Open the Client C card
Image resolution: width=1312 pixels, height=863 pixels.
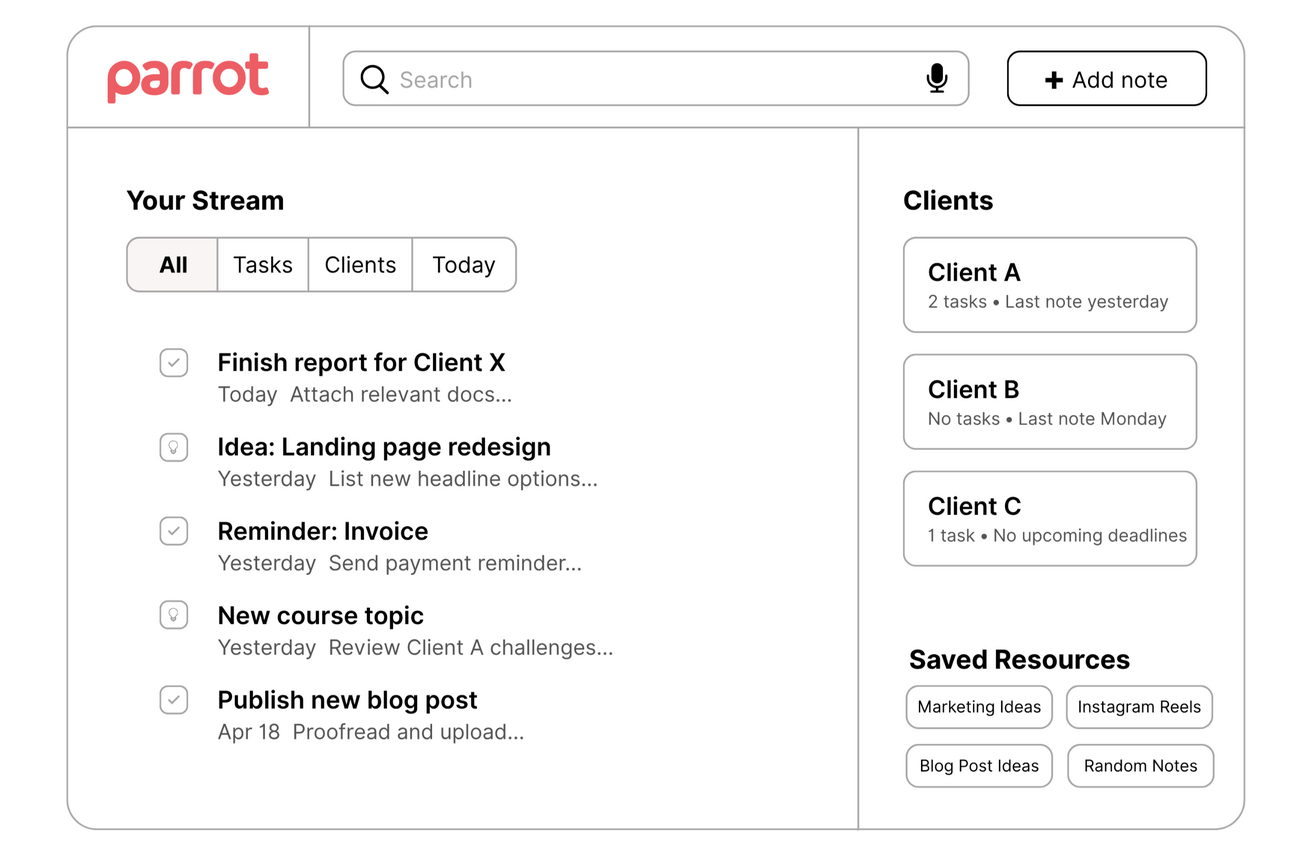click(x=1049, y=519)
